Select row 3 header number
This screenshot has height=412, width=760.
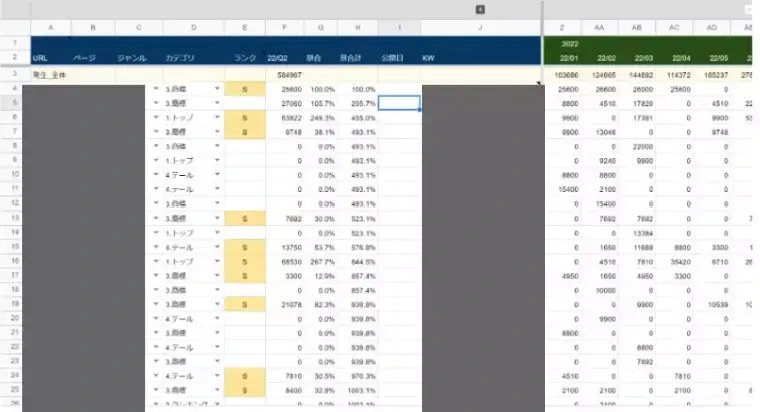15,74
